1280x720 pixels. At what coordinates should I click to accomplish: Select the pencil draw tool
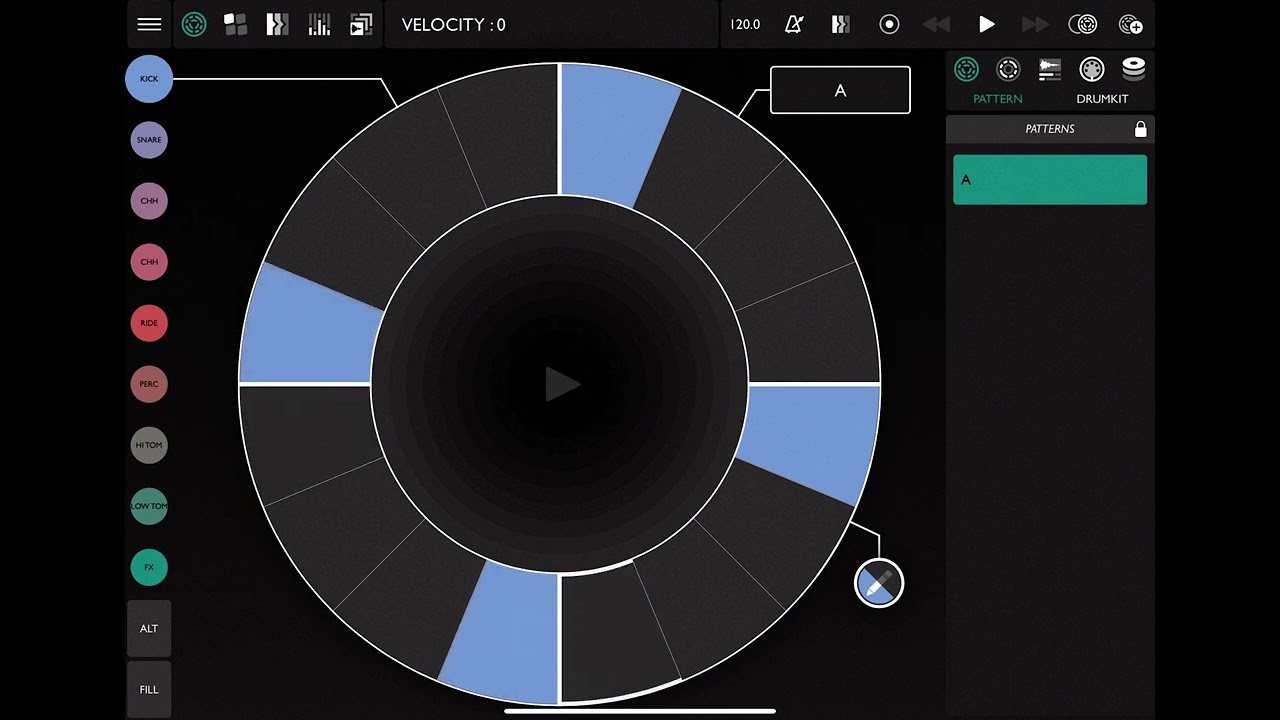(879, 584)
